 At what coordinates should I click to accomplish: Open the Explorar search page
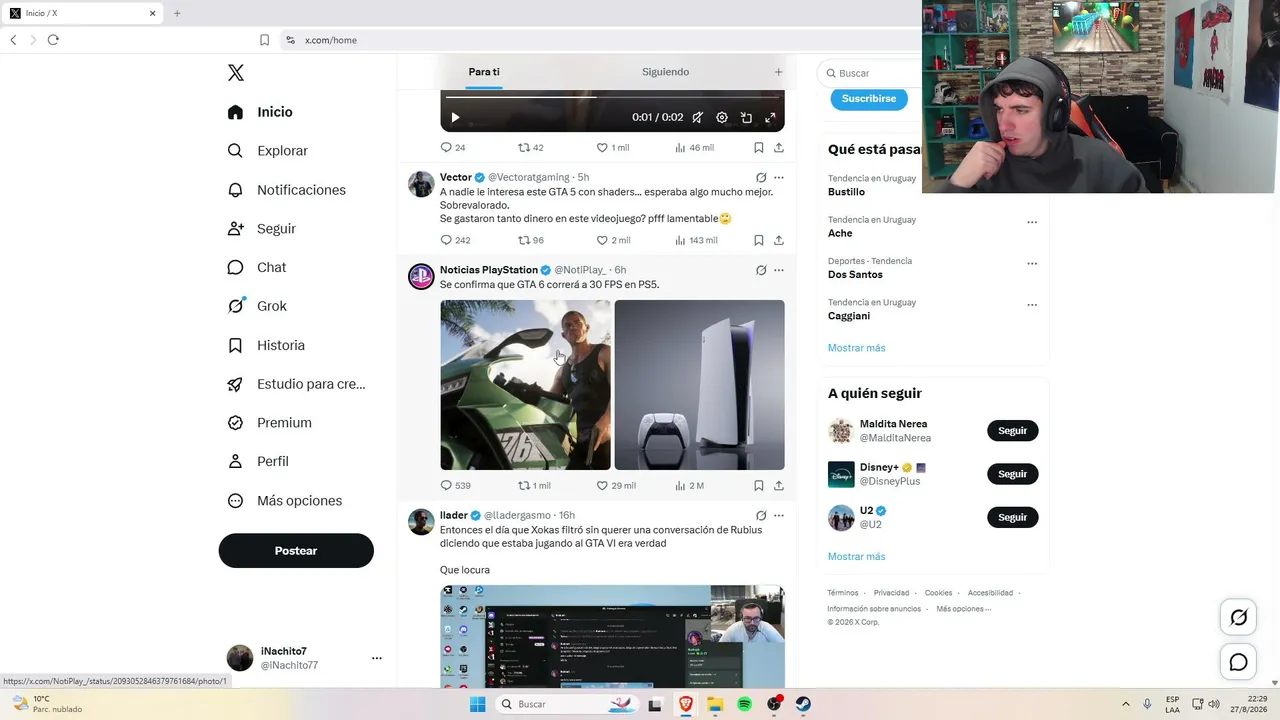[x=268, y=151]
